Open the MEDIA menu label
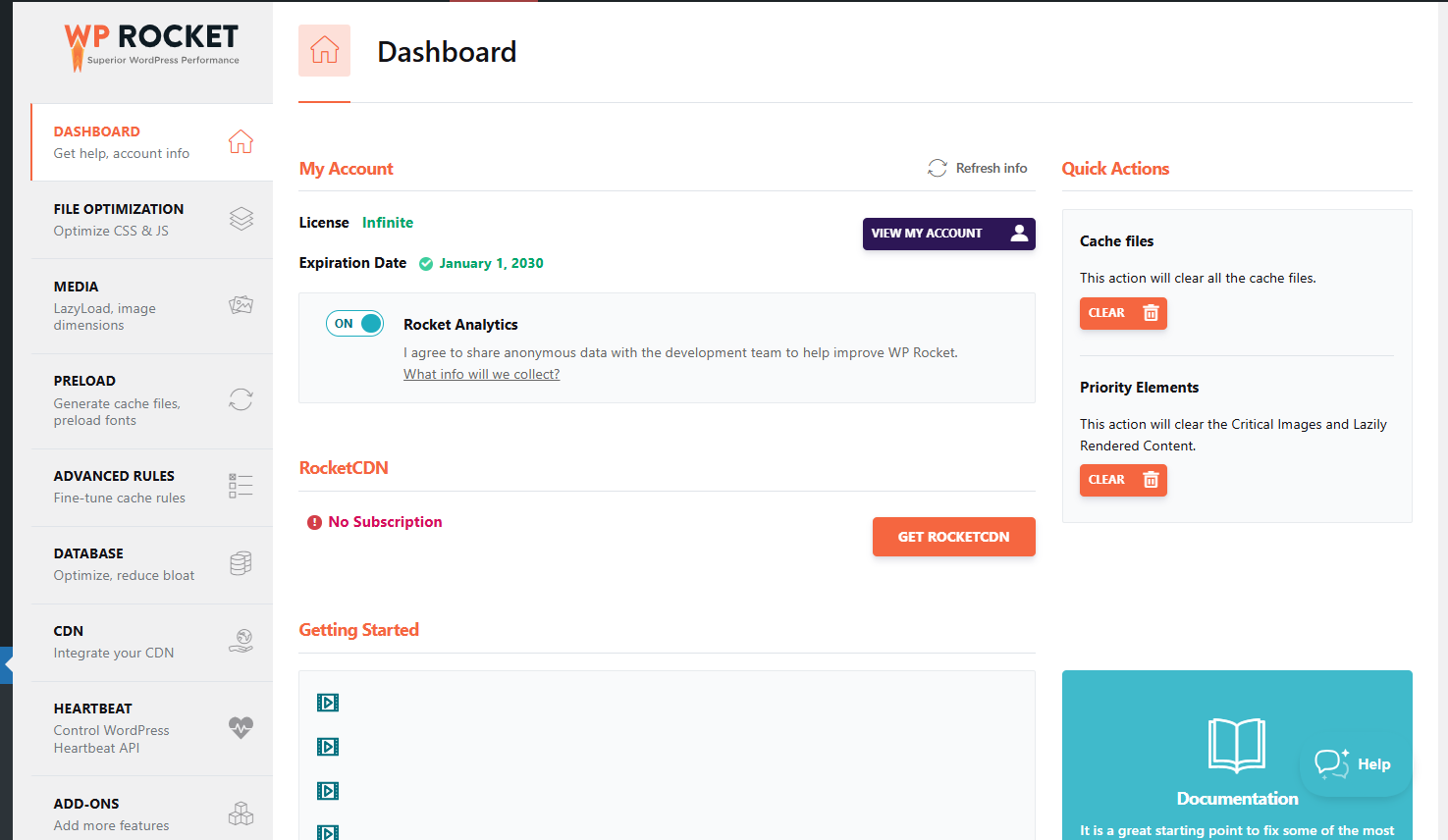This screenshot has width=1448, height=840. [77, 287]
